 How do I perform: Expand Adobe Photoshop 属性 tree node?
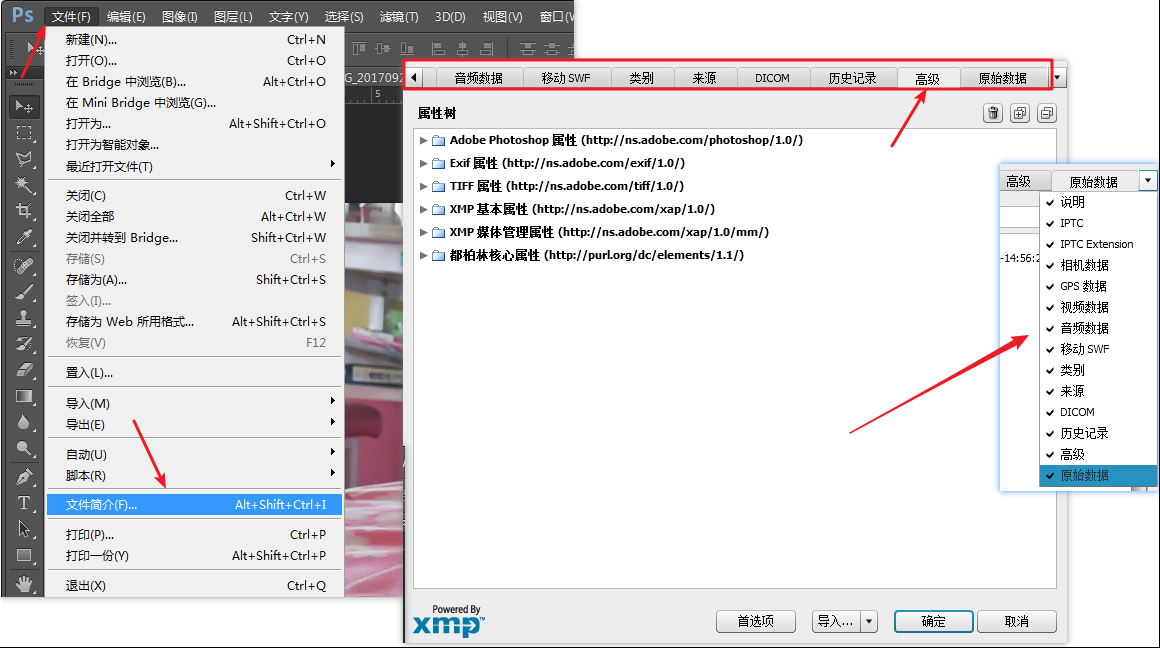tap(423, 140)
